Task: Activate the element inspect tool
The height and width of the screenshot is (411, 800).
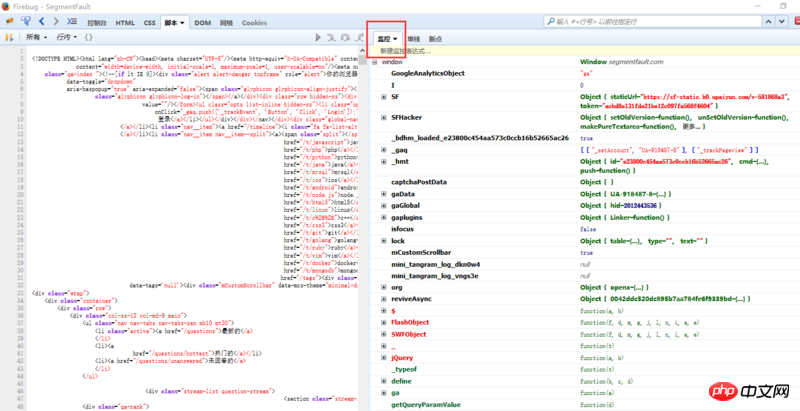Action: pos(26,21)
